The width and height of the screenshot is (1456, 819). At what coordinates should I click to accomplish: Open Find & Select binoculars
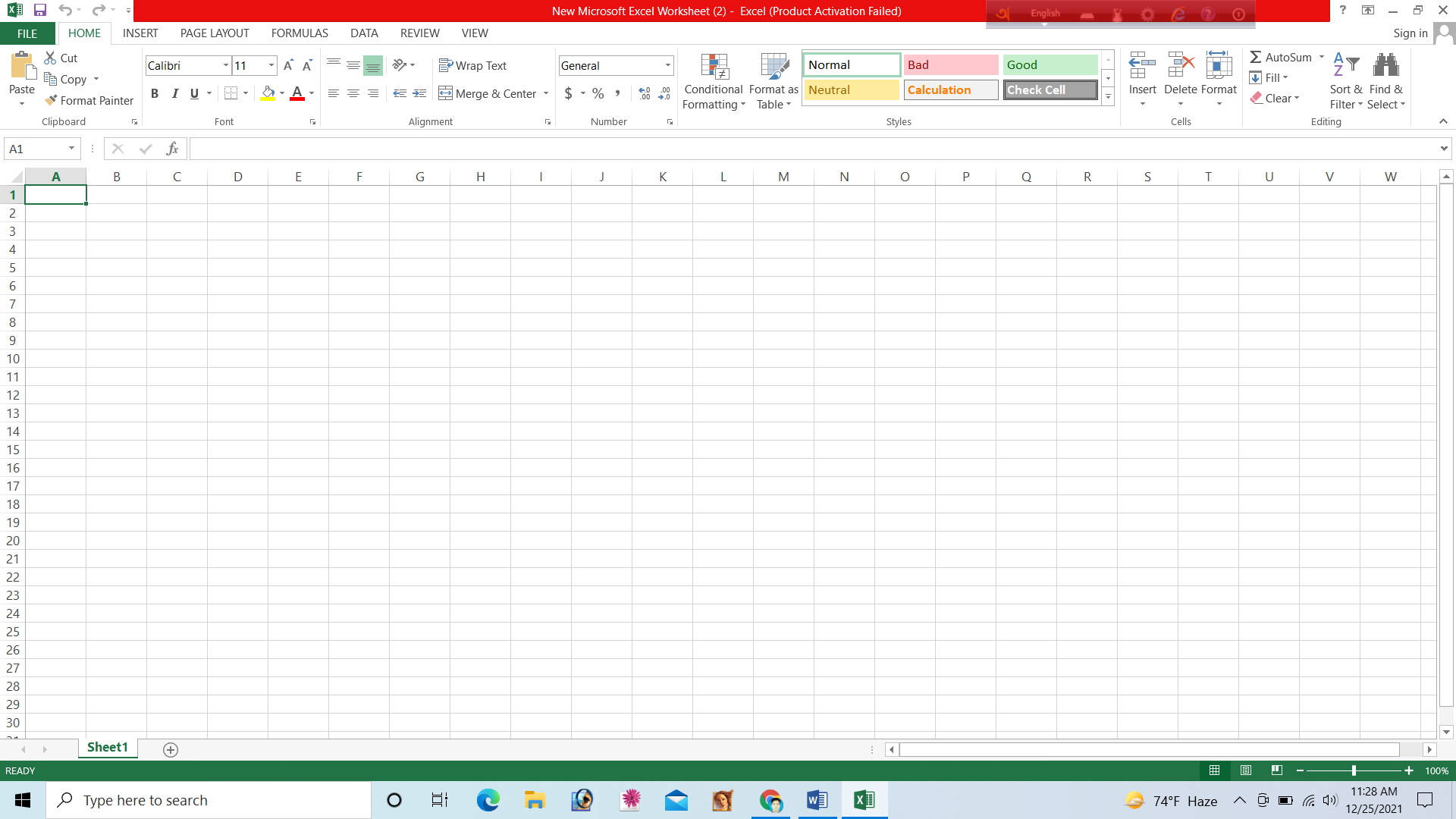(1386, 81)
